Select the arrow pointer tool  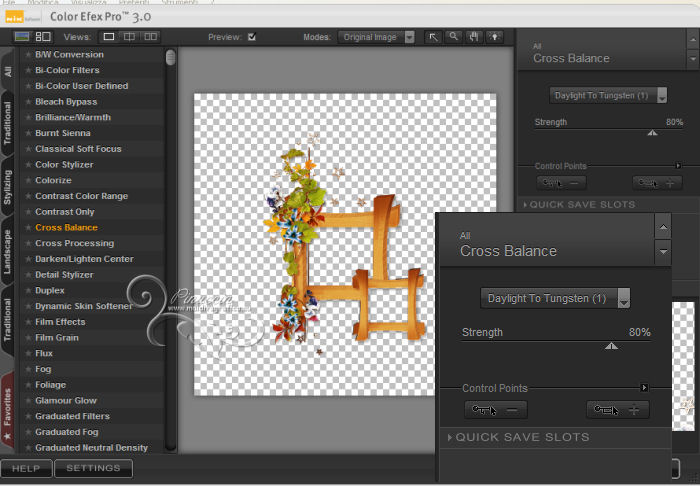[433, 37]
